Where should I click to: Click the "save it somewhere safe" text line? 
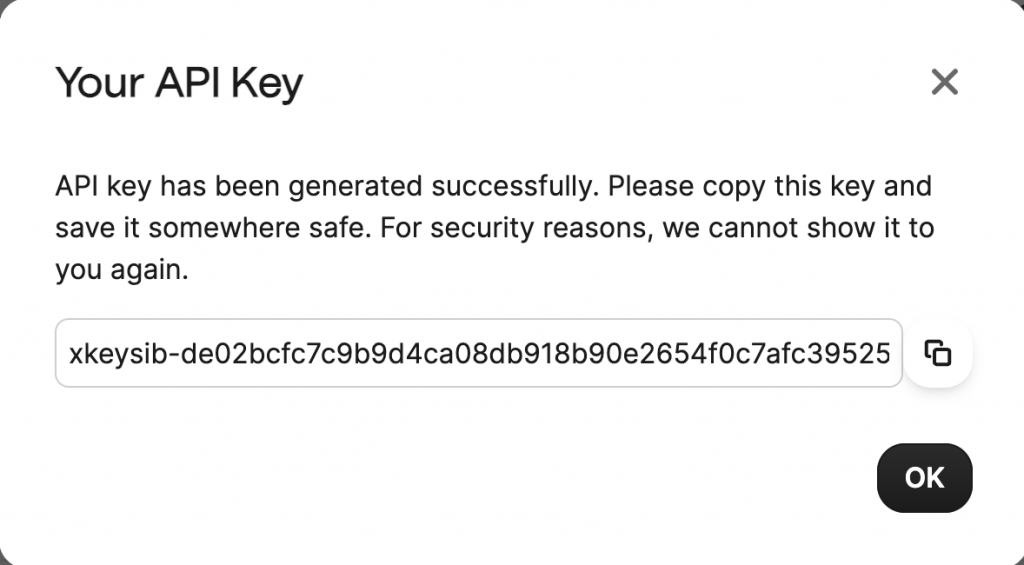pos(213,229)
